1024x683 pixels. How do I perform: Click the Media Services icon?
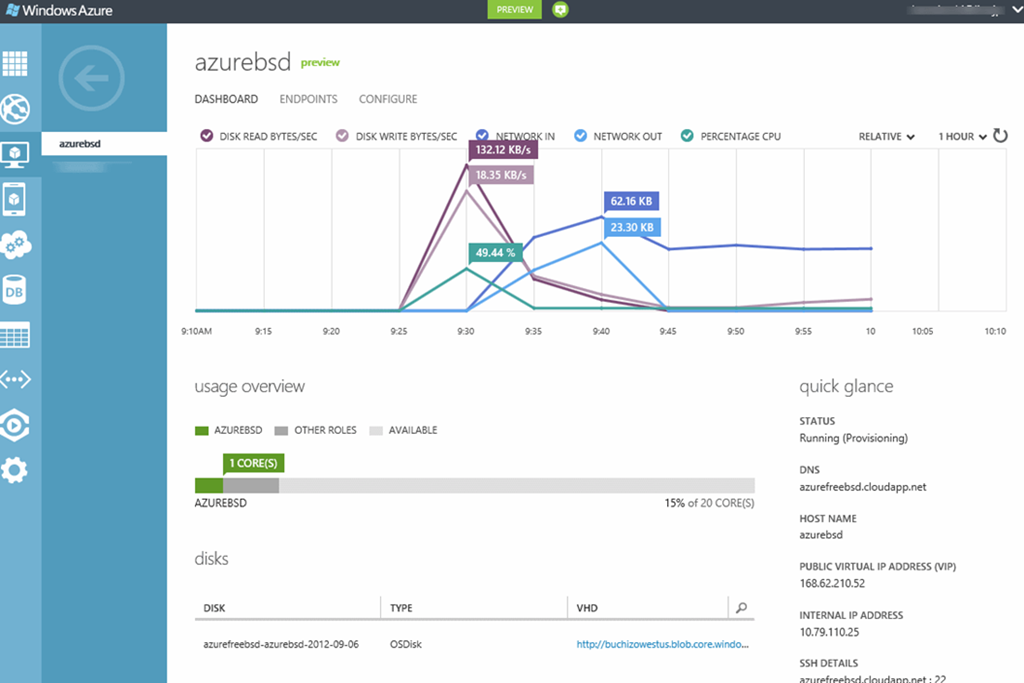pos(15,424)
